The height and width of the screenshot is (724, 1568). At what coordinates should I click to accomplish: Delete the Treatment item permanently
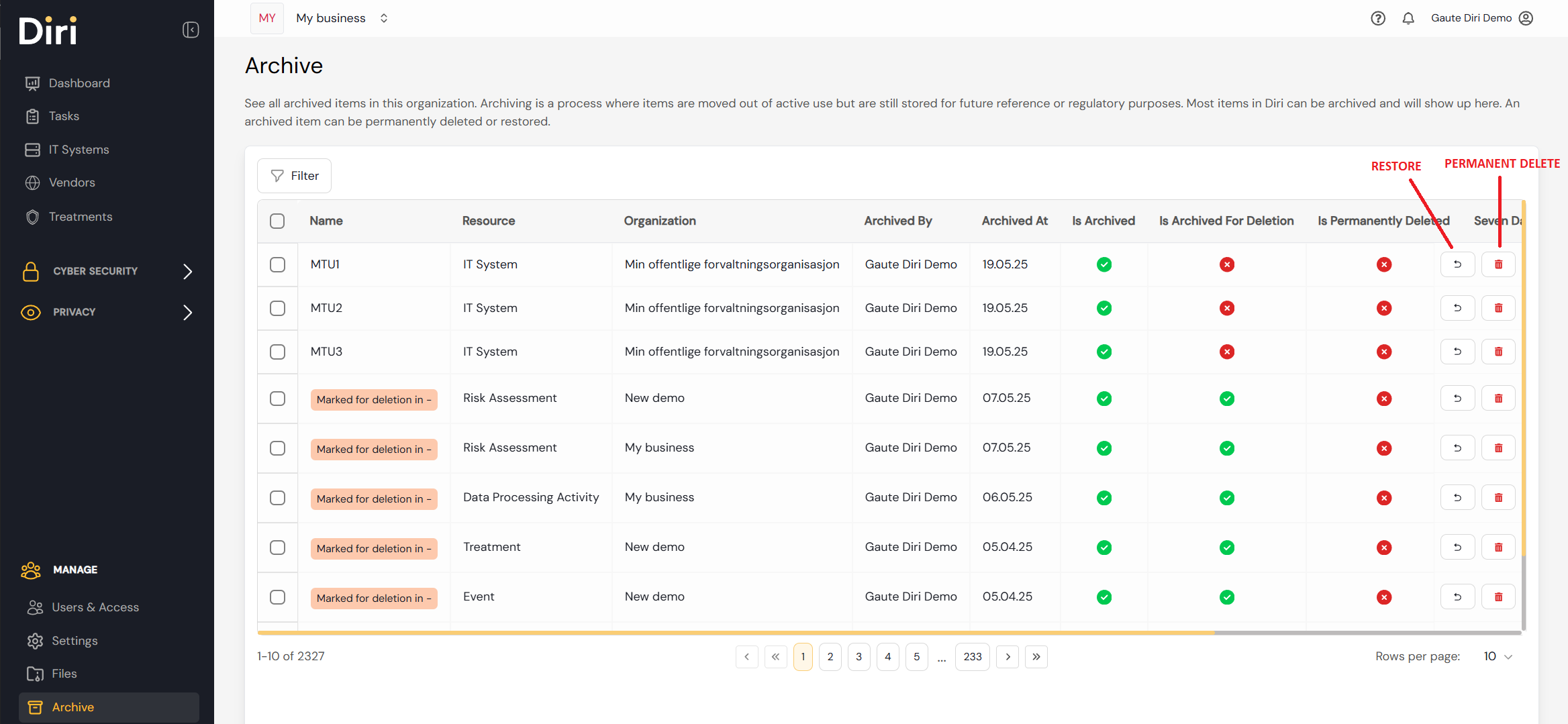(1498, 548)
